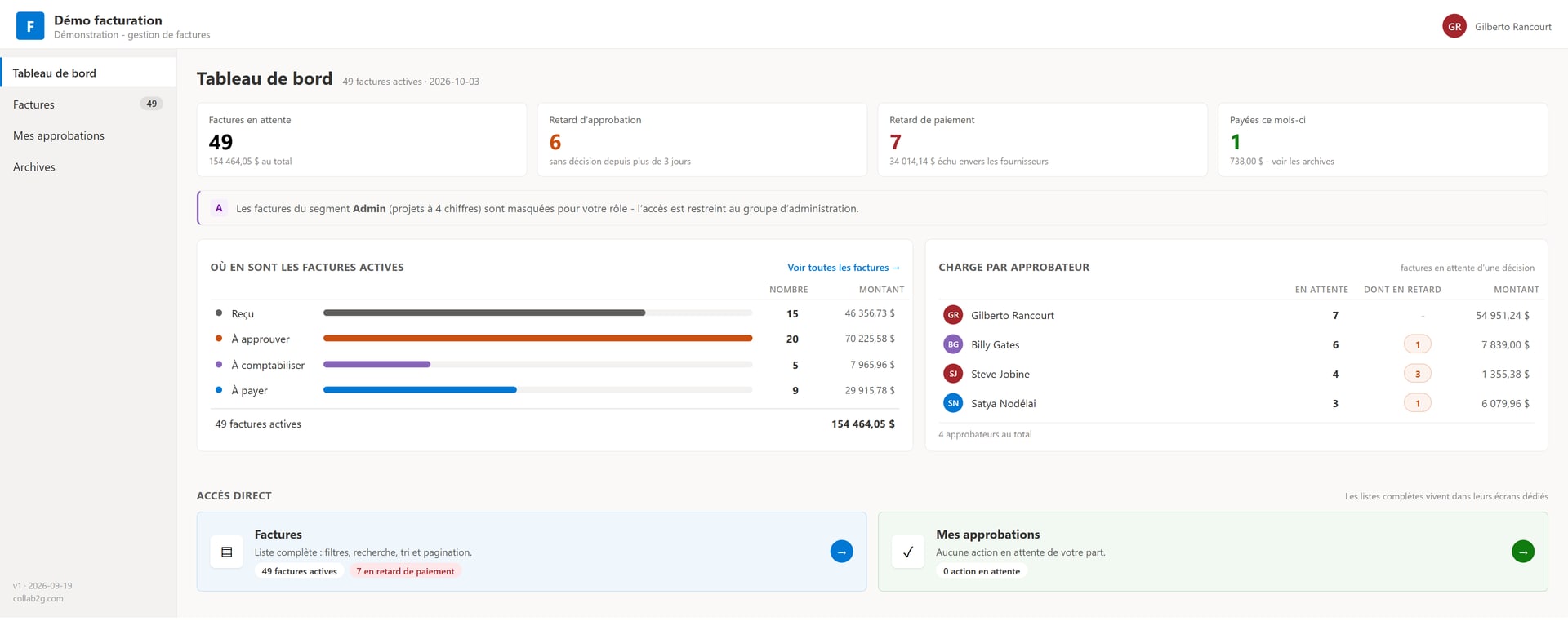Click the Factures list icon in Accès direct
The image size is (1568, 621).
(x=227, y=552)
